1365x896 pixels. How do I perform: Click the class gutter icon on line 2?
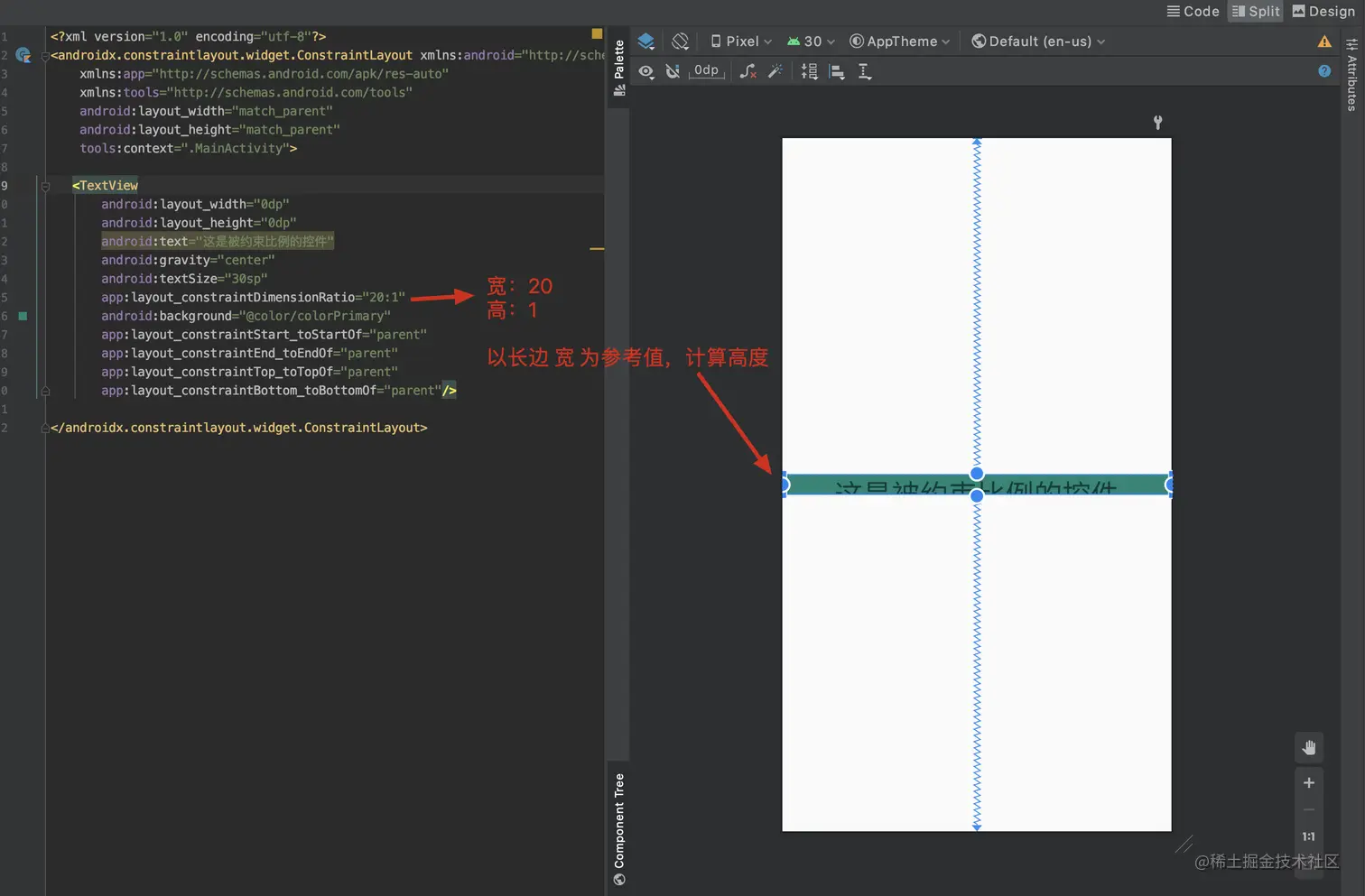[23, 55]
